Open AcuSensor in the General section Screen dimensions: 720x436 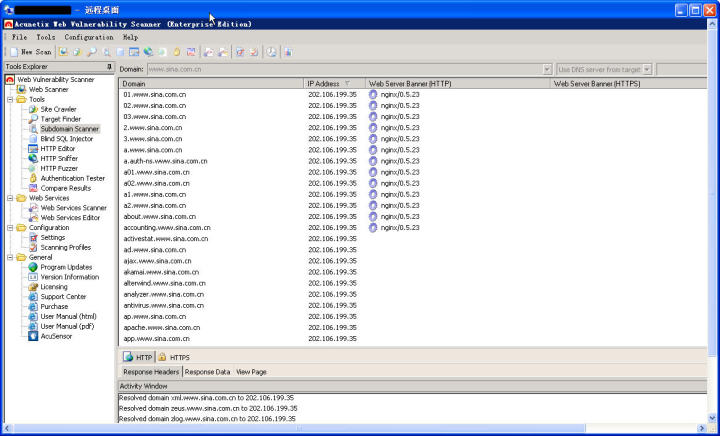coord(55,336)
